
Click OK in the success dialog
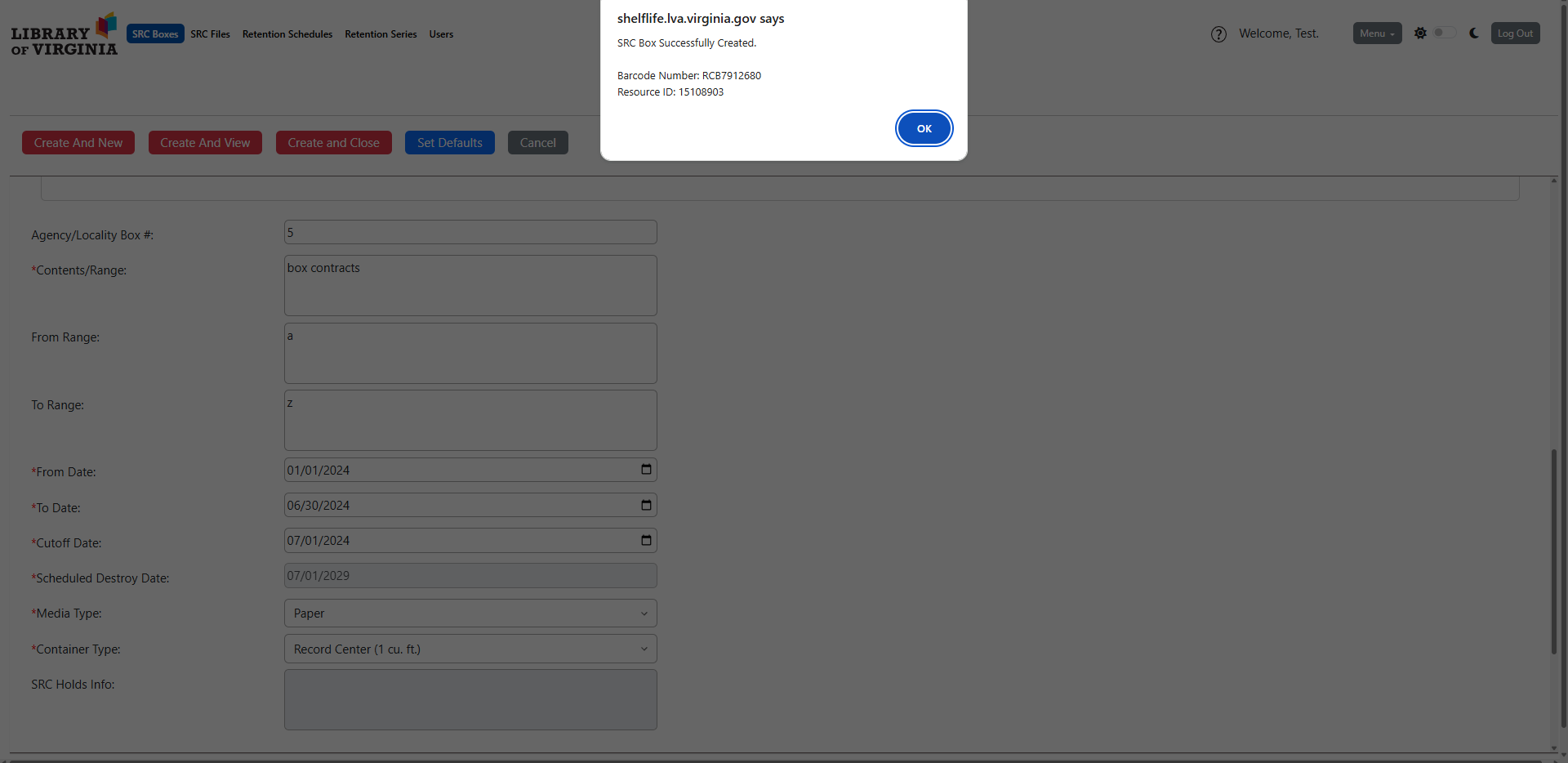(924, 128)
